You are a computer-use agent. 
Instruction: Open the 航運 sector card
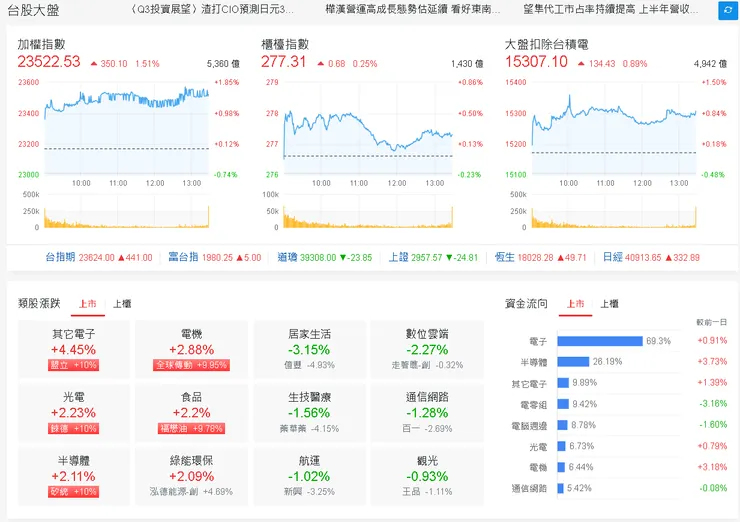pyautogui.click(x=310, y=476)
